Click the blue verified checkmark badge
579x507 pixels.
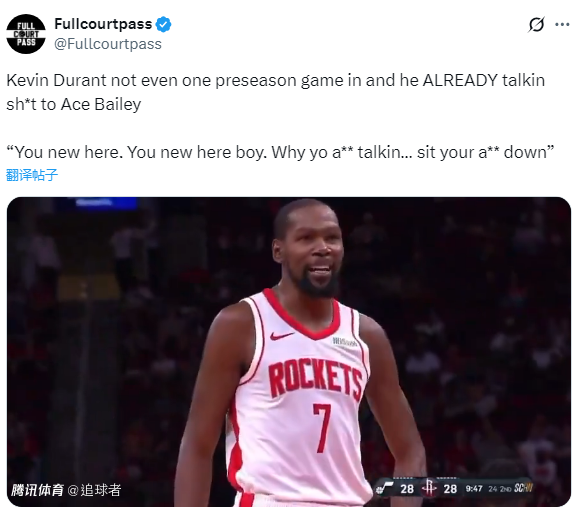pyautogui.click(x=163, y=24)
